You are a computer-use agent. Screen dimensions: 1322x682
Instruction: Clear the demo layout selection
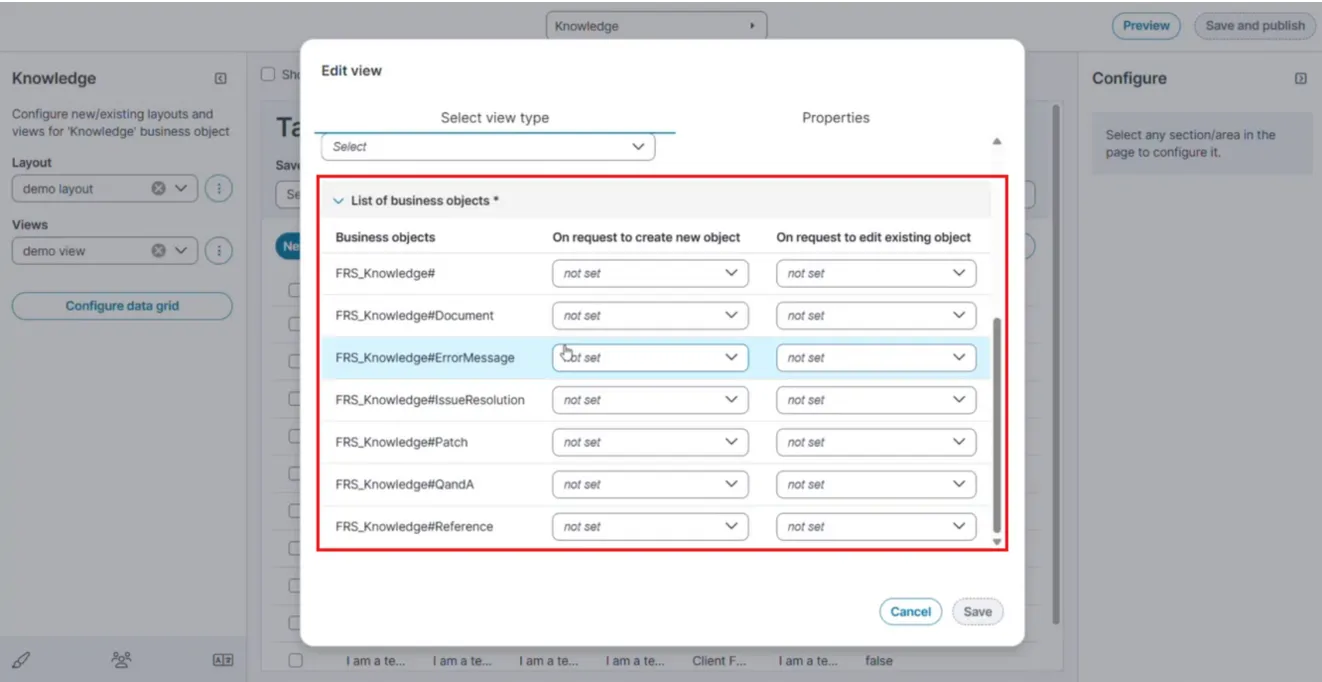click(x=158, y=188)
